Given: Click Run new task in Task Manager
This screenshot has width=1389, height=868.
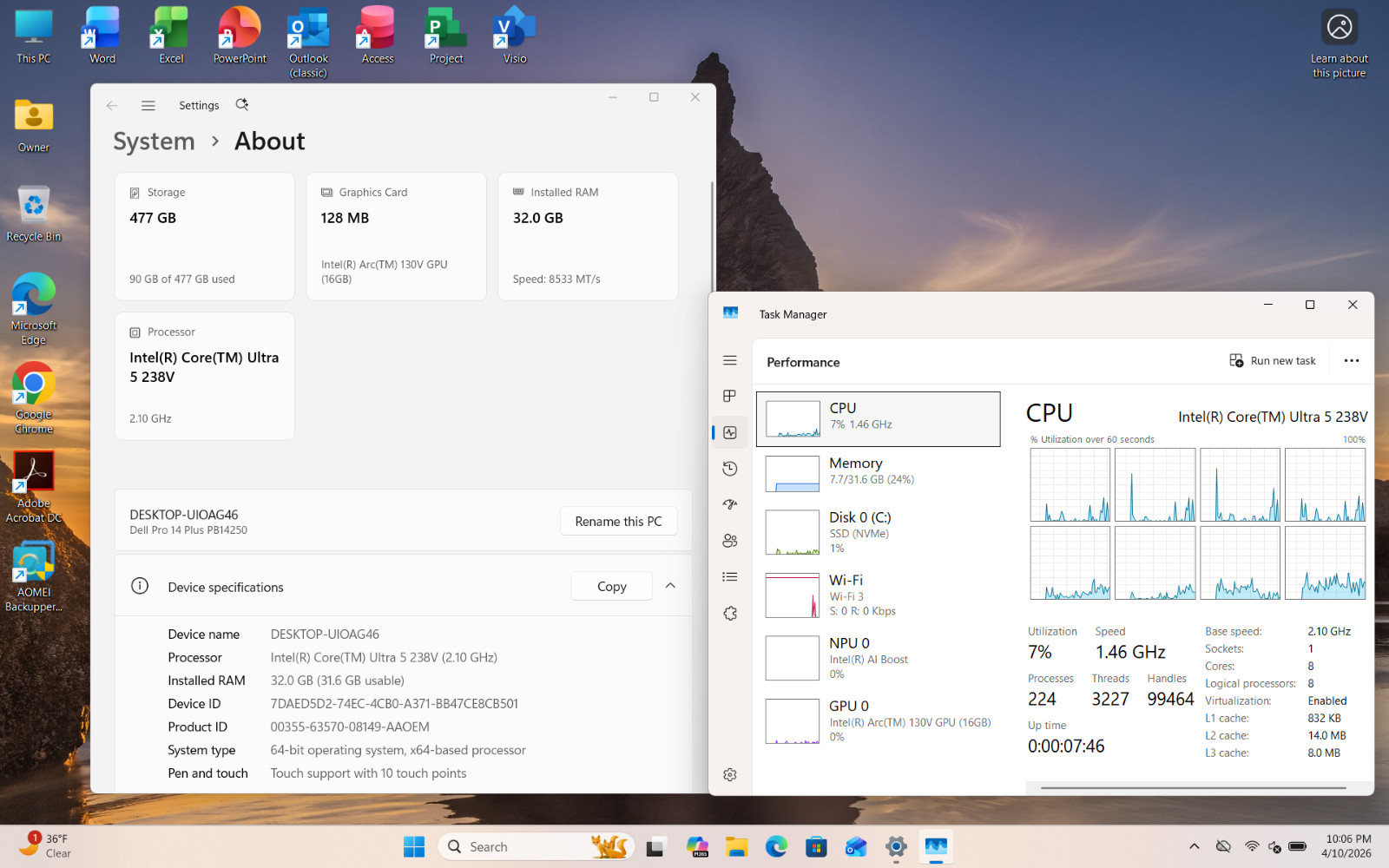Looking at the screenshot, I should 1273,361.
